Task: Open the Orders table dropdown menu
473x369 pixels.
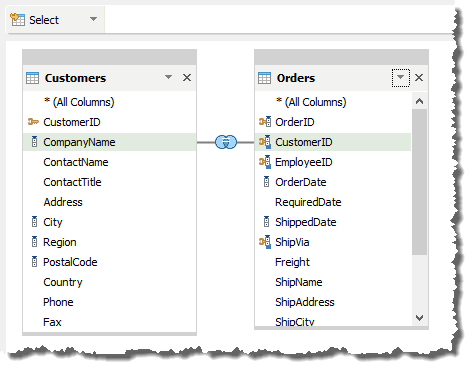Action: (x=400, y=77)
